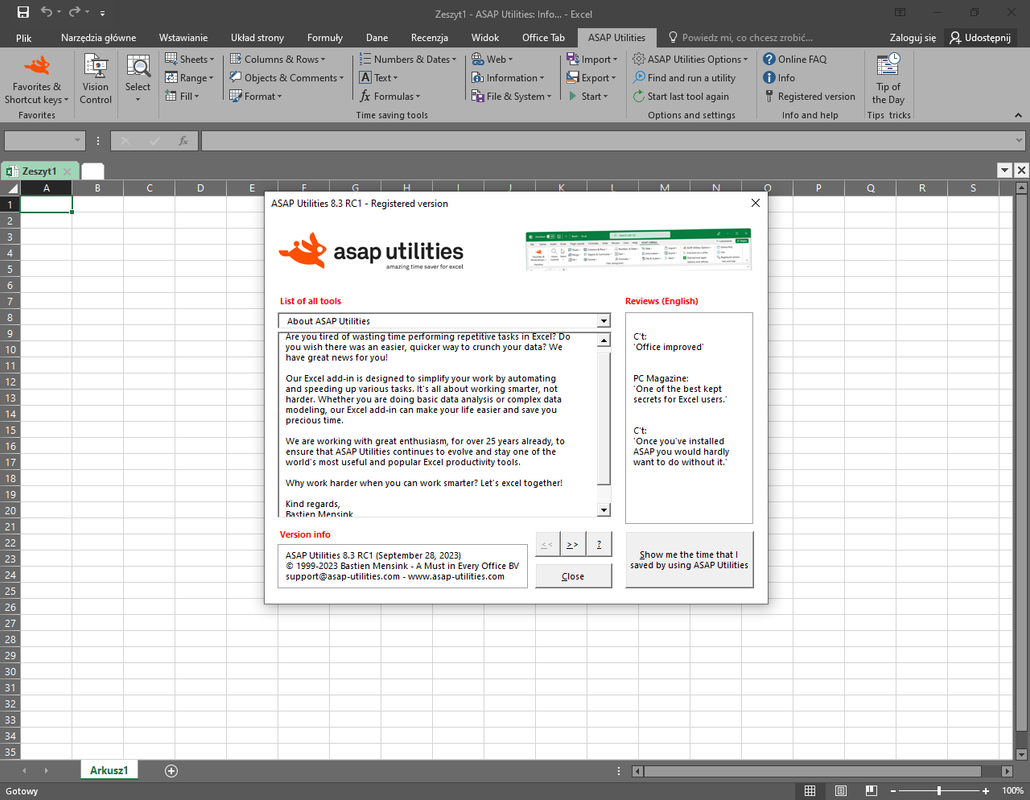Open ASAP Utilities Options menu
The height and width of the screenshot is (800, 1030).
(x=690, y=59)
